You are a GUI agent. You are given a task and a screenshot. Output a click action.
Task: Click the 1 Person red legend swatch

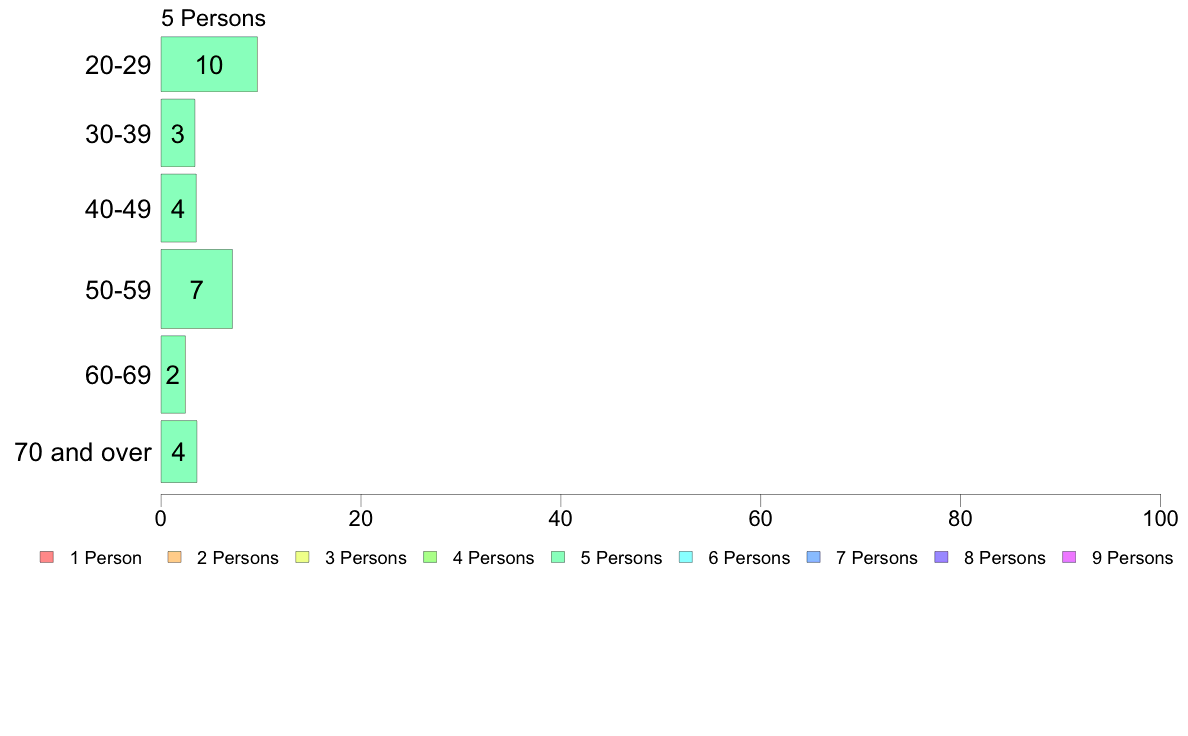coord(47,557)
